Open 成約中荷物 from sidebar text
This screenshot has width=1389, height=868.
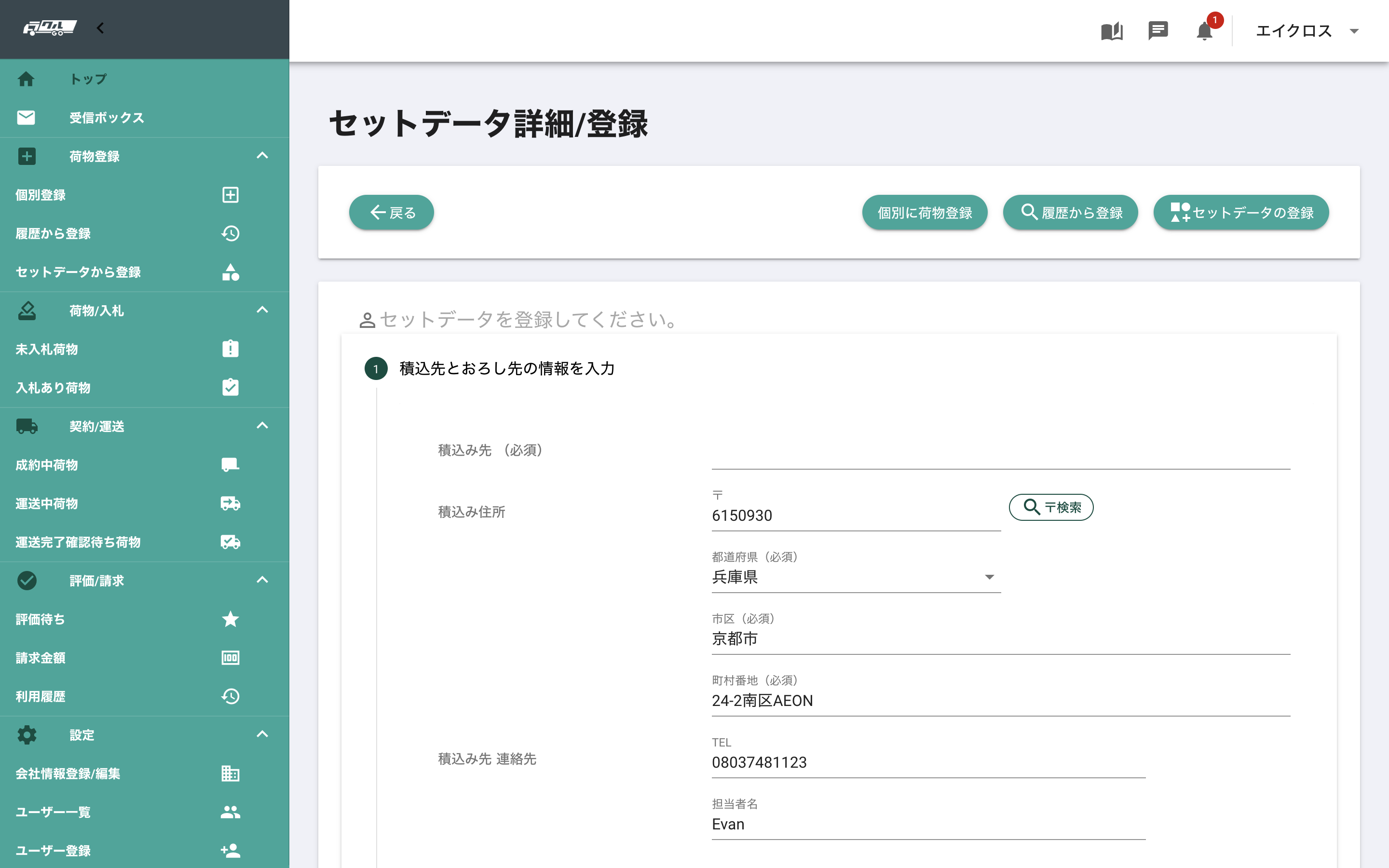pyautogui.click(x=46, y=465)
